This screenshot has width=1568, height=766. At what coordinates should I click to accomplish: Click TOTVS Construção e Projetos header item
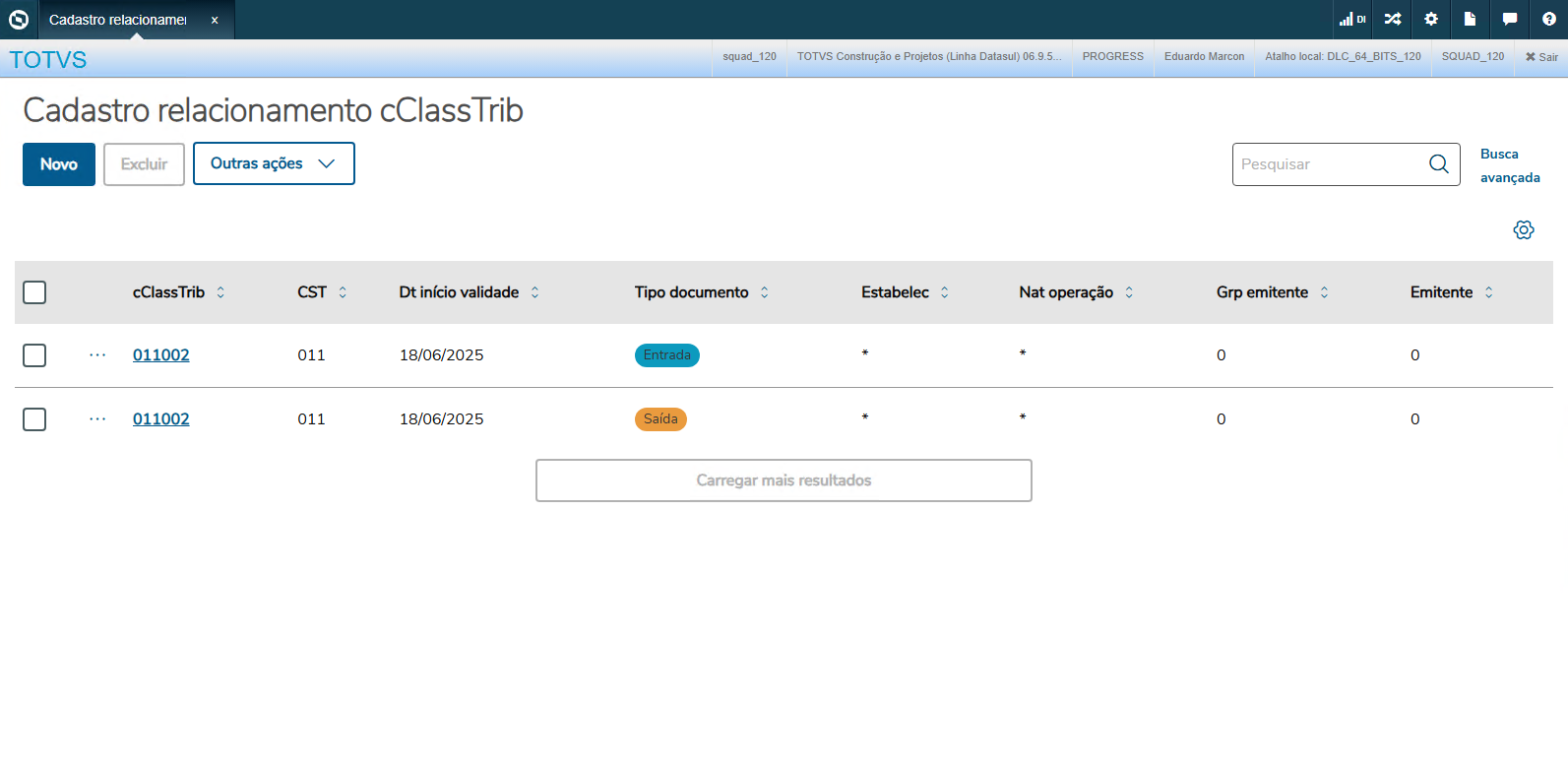pos(929,57)
